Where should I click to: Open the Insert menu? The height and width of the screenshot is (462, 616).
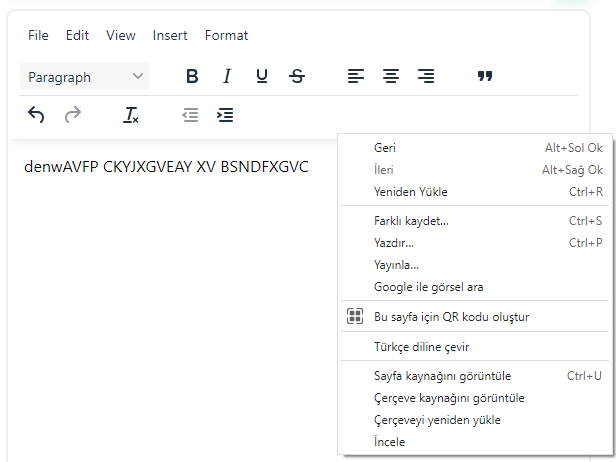click(170, 35)
